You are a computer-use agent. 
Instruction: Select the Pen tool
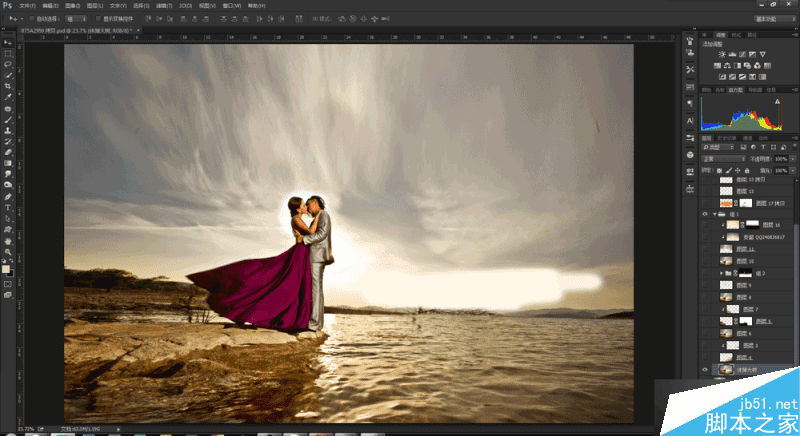click(8, 197)
